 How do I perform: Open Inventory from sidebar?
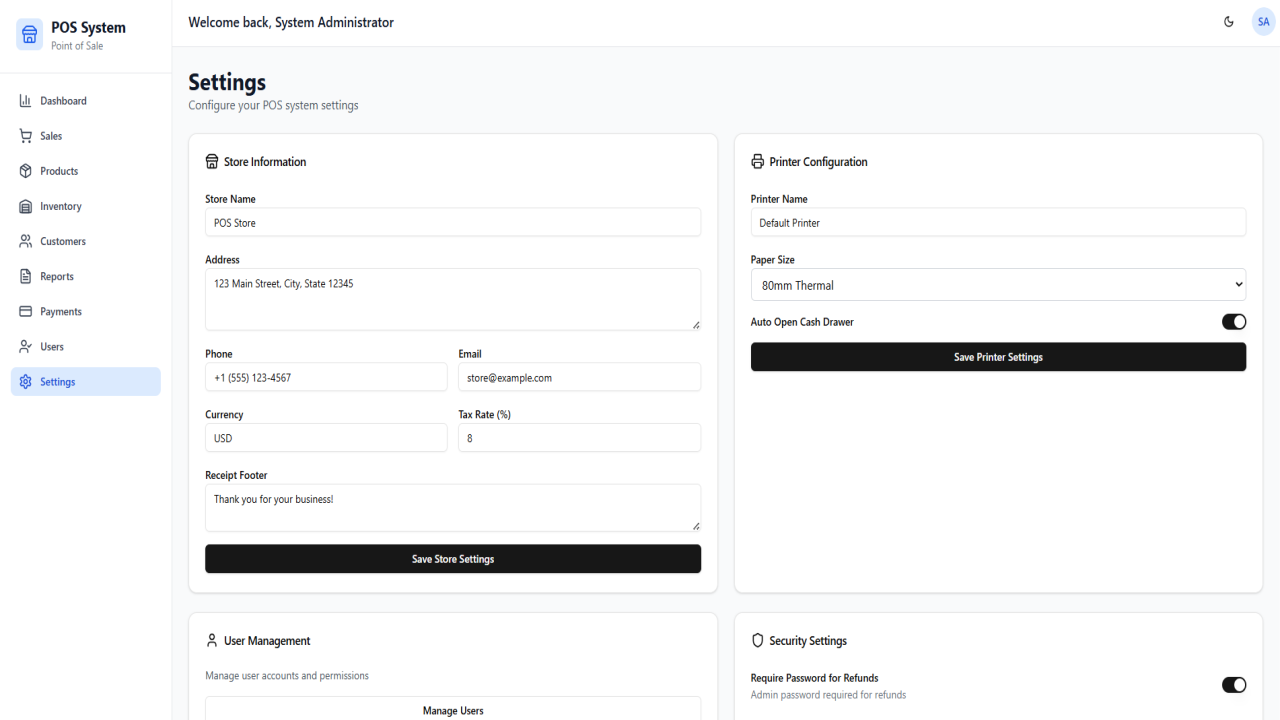(x=86, y=206)
